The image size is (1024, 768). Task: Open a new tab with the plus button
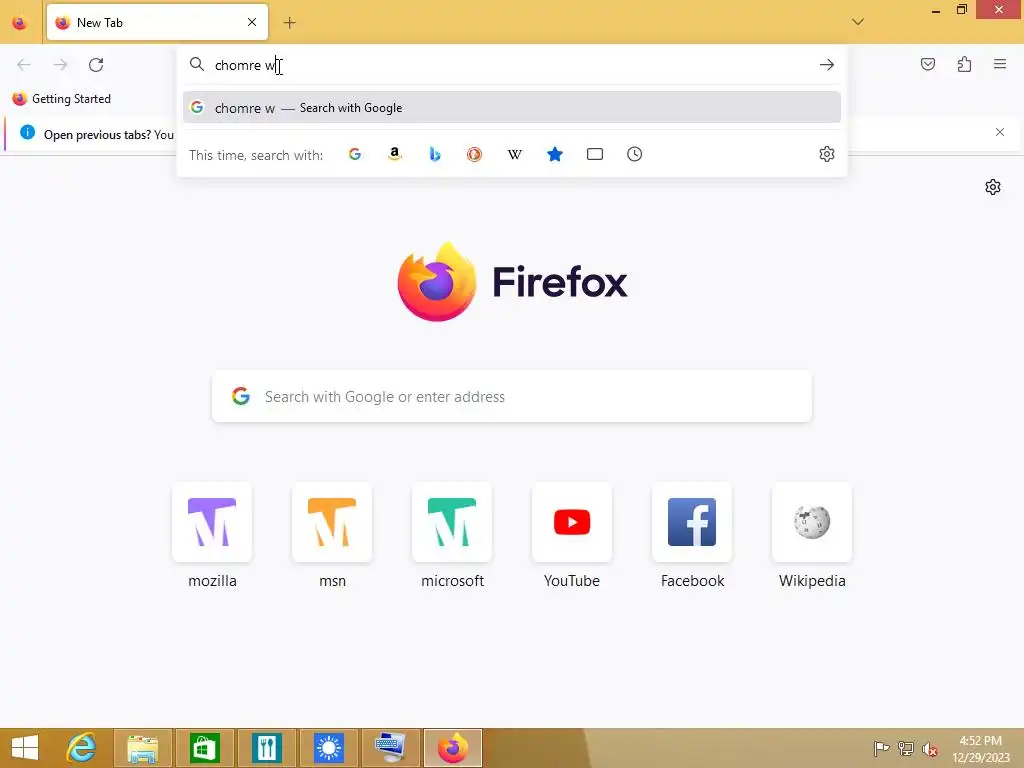(289, 23)
